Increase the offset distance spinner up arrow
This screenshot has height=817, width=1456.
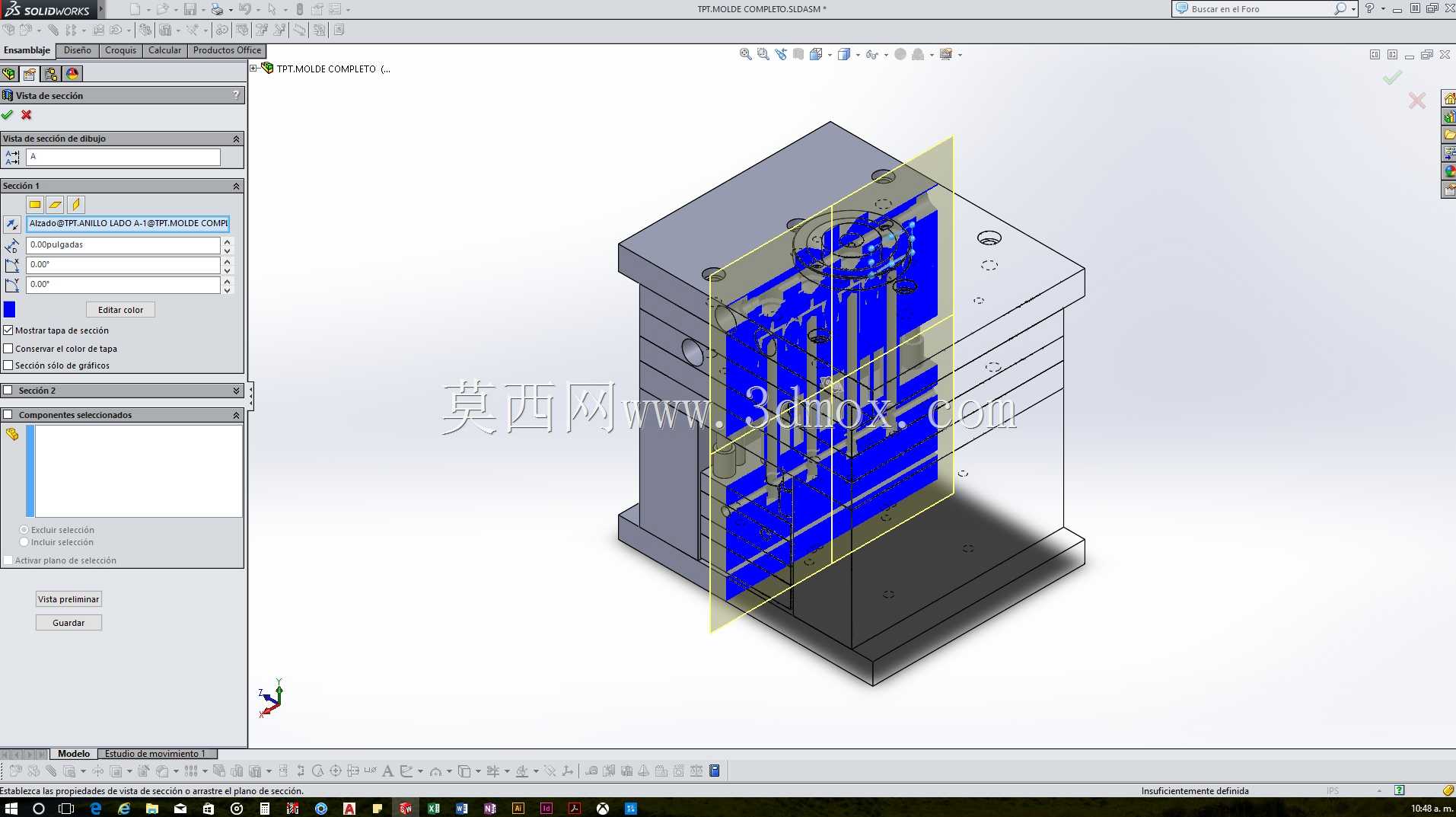(x=227, y=241)
